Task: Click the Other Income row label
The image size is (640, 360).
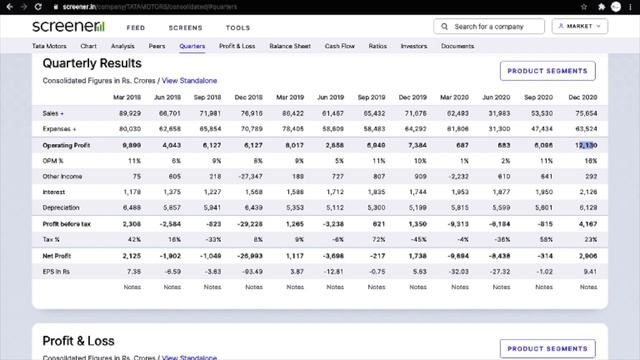Action: [x=62, y=177]
